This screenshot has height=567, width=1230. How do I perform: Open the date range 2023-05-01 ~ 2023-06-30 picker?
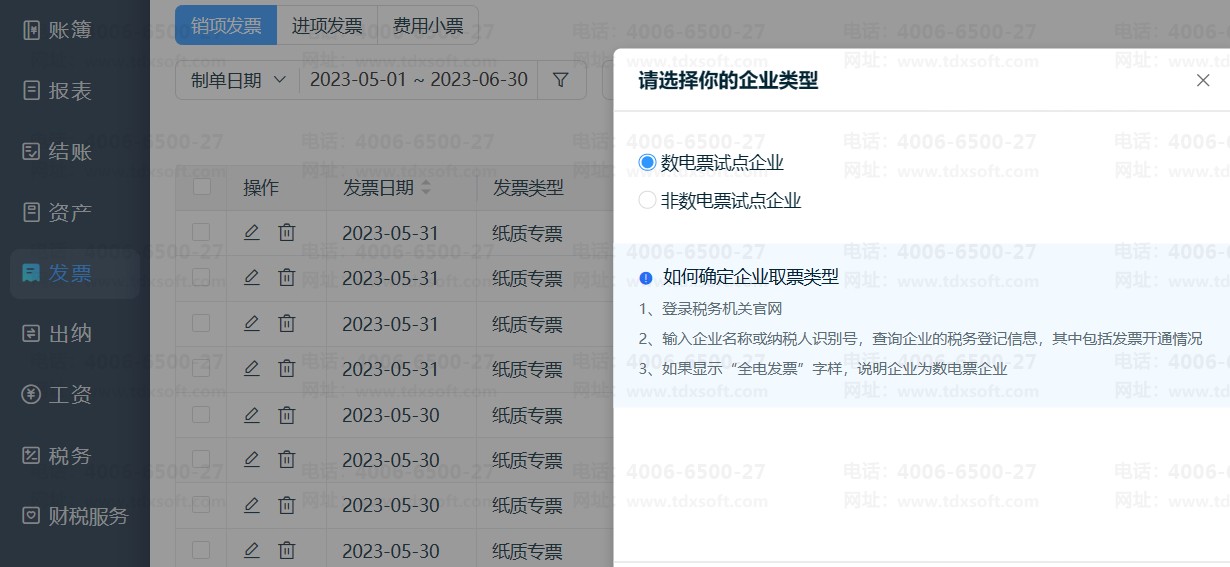(x=418, y=80)
